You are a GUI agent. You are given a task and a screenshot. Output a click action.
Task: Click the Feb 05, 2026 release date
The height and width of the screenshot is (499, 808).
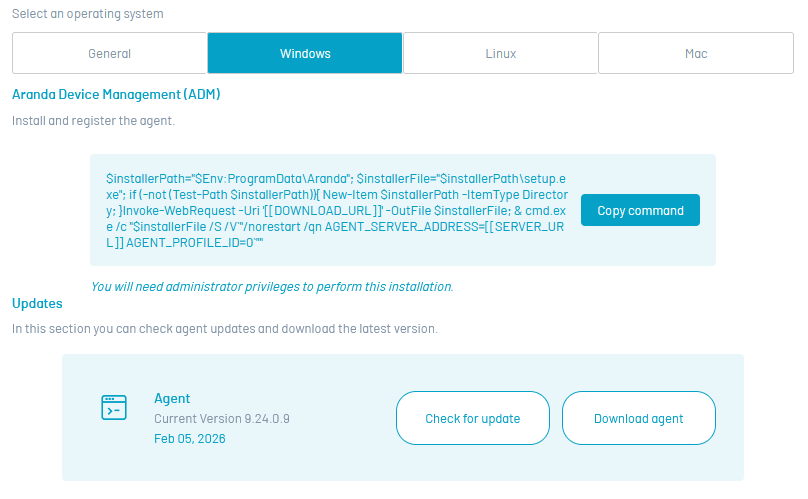click(190, 438)
